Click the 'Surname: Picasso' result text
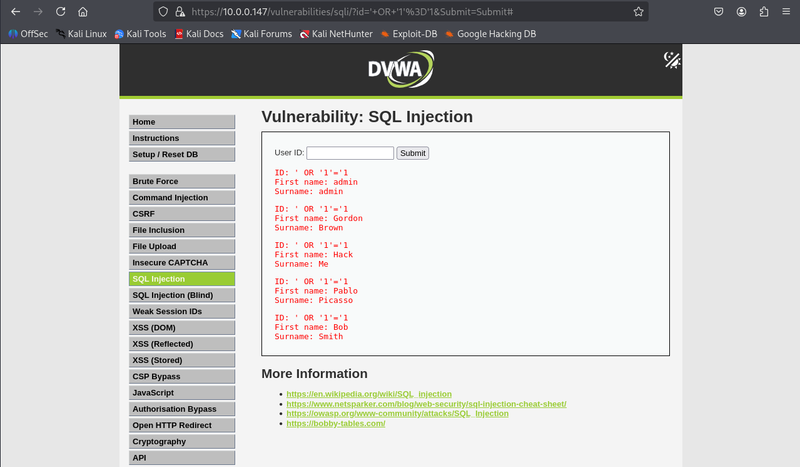Screen dimensions: 800x467 [x=314, y=300]
